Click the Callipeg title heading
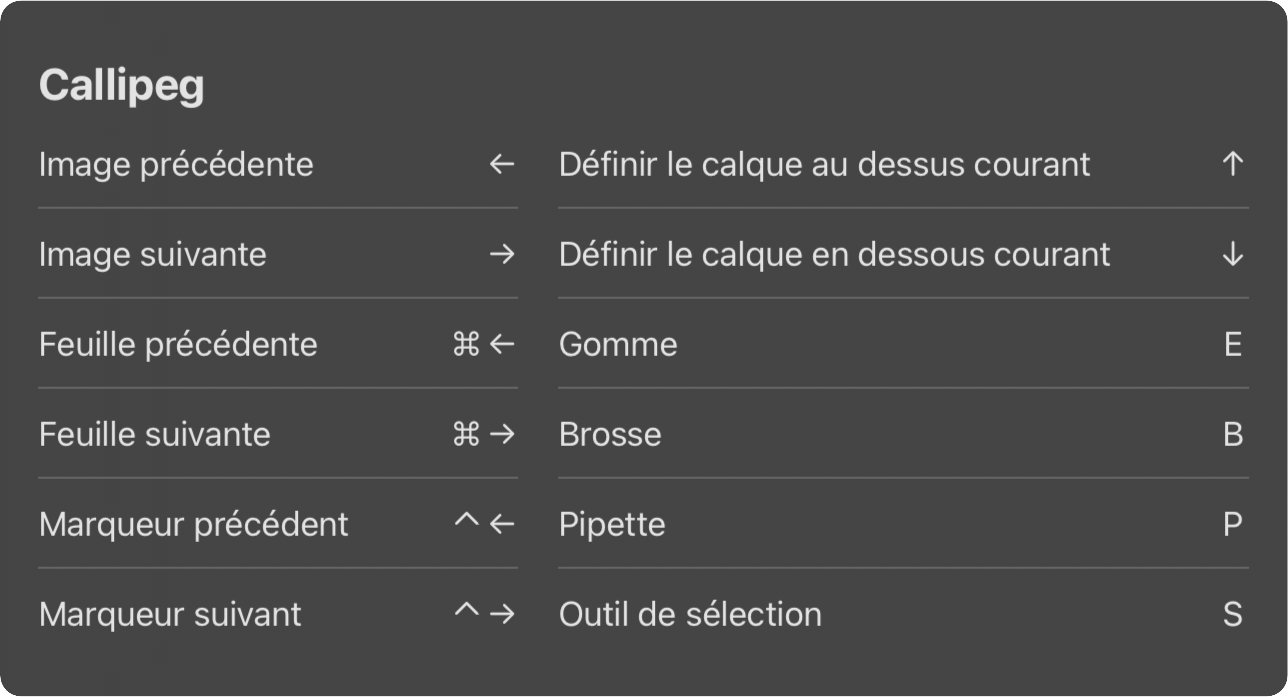Screen dimensions: 1288x697 tap(122, 84)
